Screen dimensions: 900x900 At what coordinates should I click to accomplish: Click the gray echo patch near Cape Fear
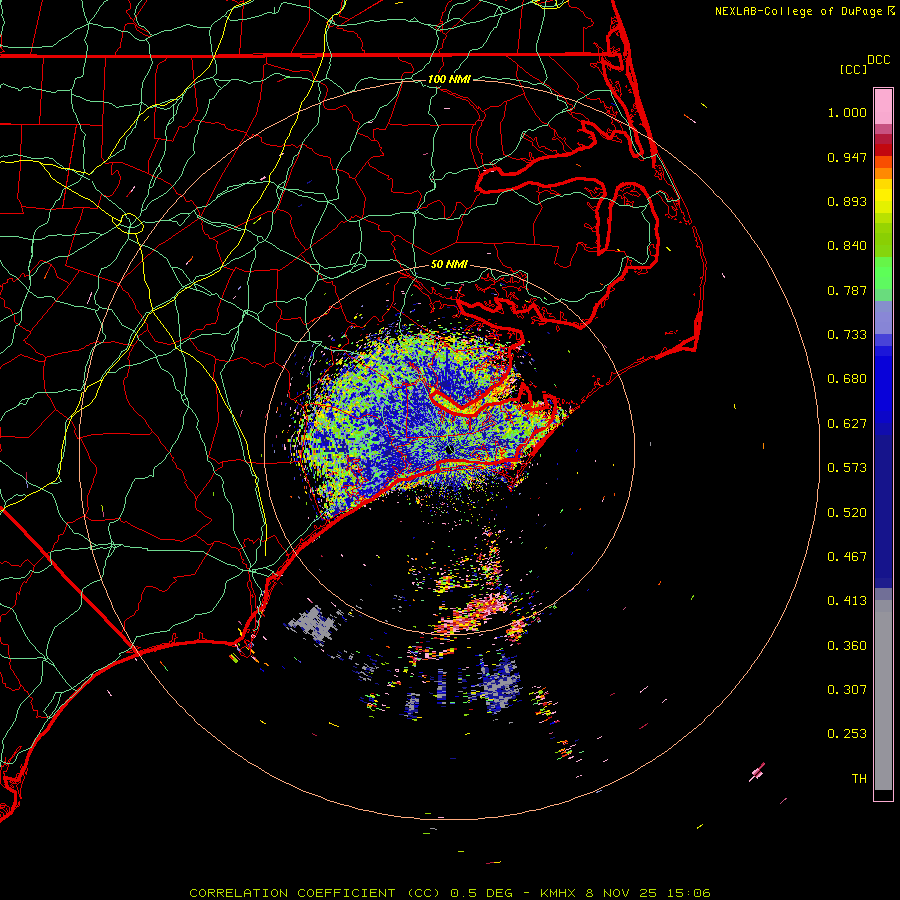[x=315, y=623]
